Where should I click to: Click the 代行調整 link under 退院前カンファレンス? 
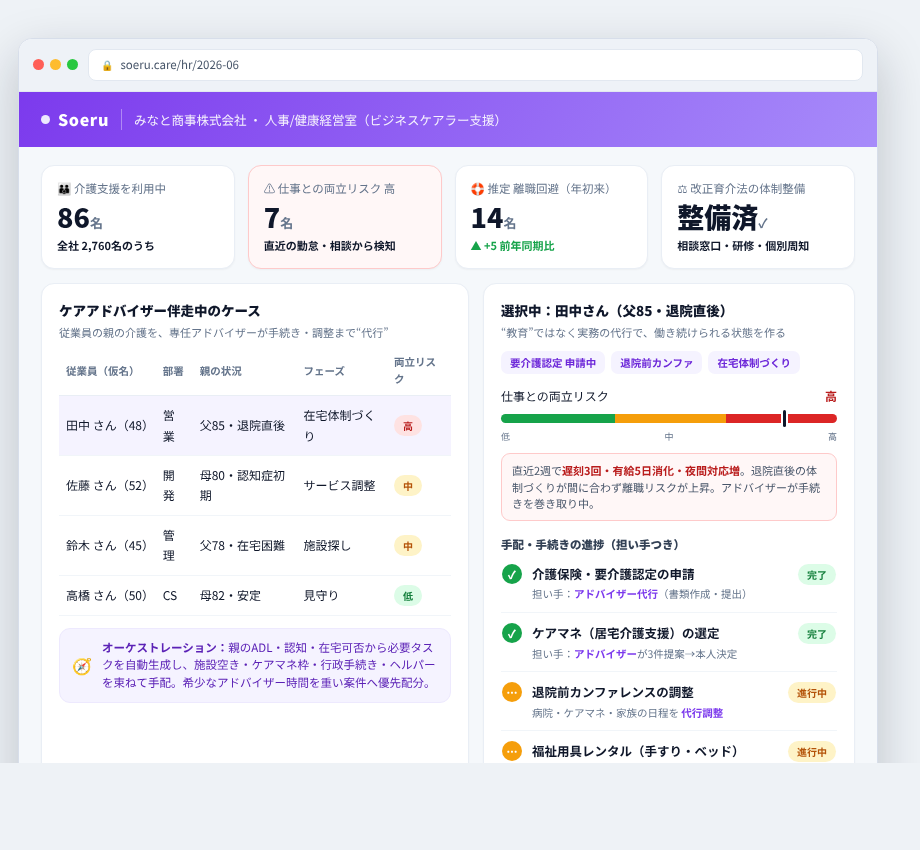(702, 713)
